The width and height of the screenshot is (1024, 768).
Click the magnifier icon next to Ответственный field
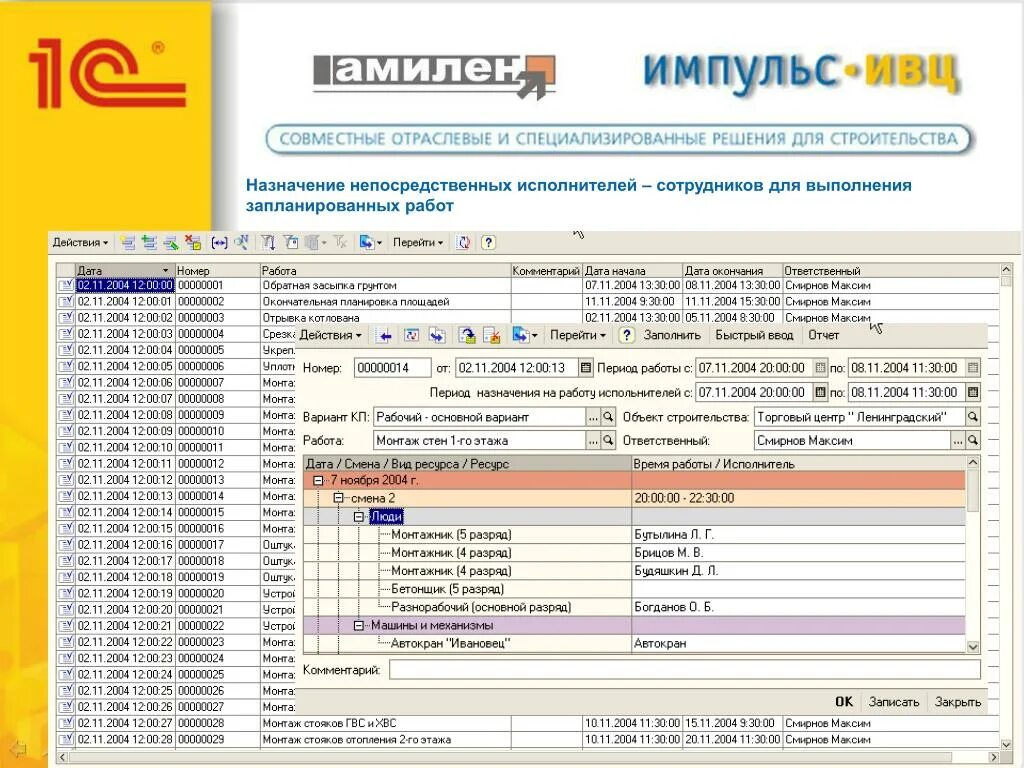[973, 441]
